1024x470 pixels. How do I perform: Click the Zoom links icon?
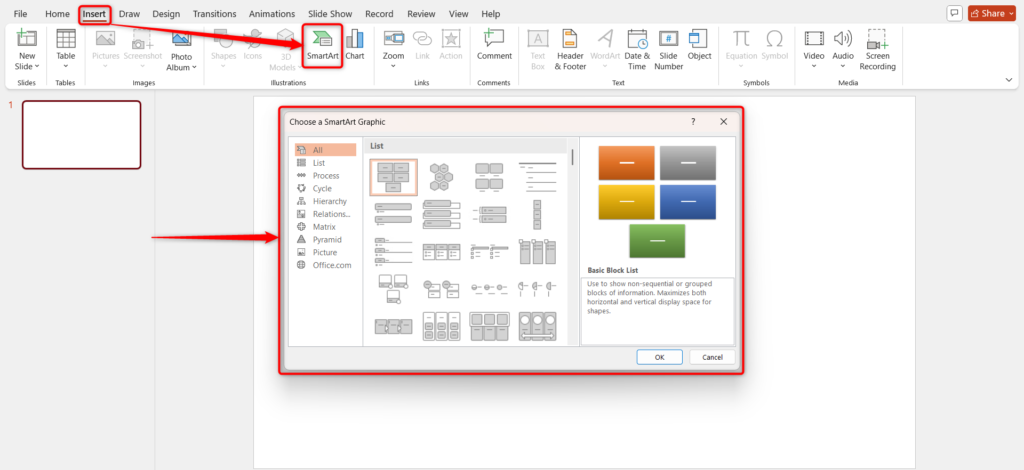(393, 39)
